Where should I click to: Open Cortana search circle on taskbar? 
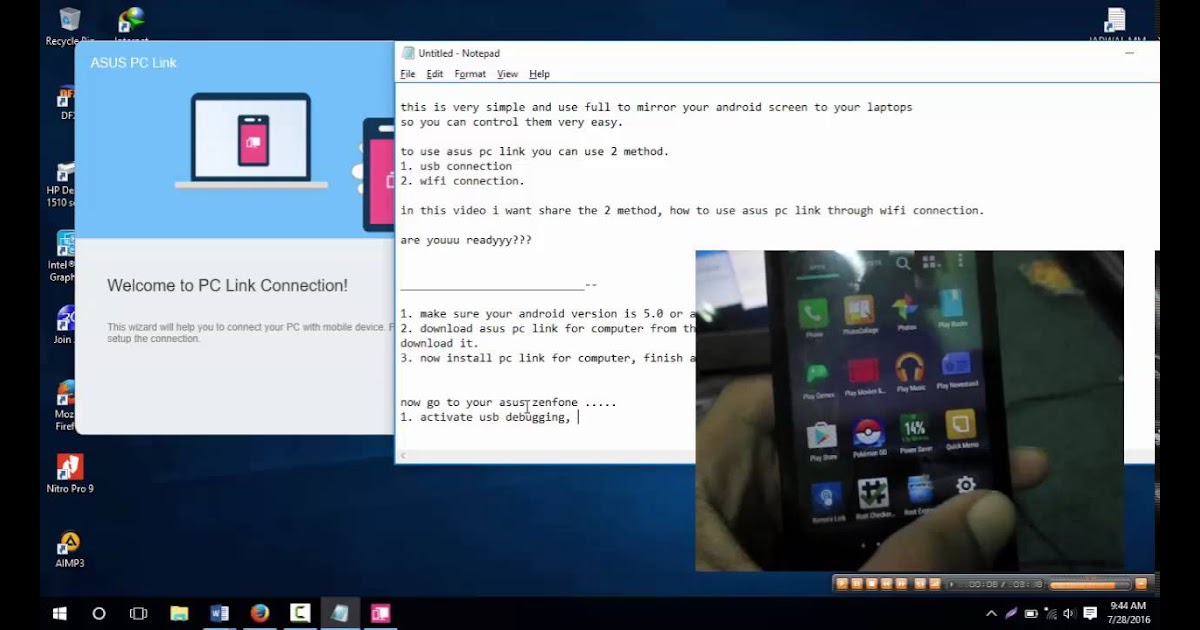(x=99, y=613)
